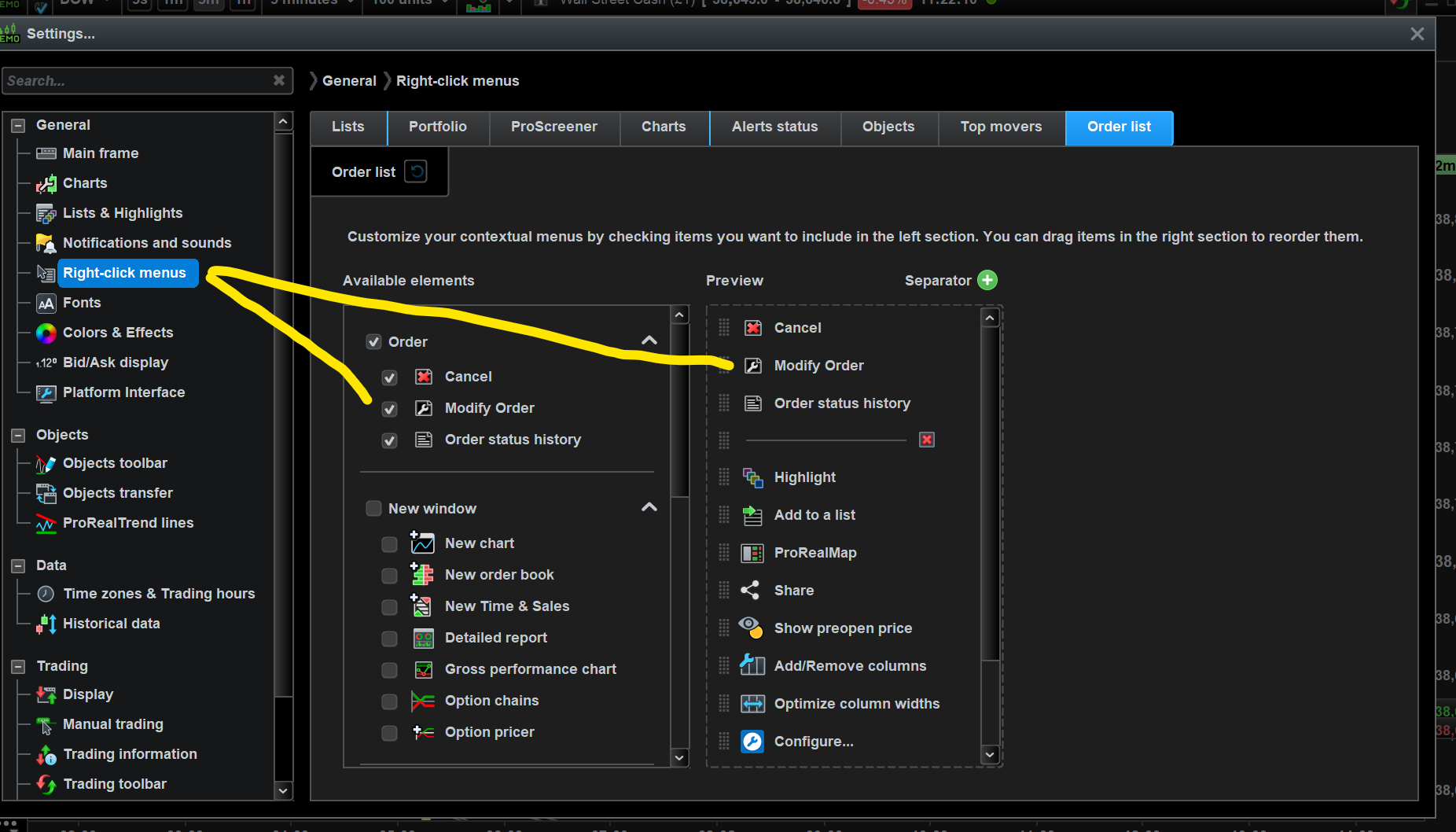
Task: Click the drag handle beside Add to a list
Action: pos(724,515)
